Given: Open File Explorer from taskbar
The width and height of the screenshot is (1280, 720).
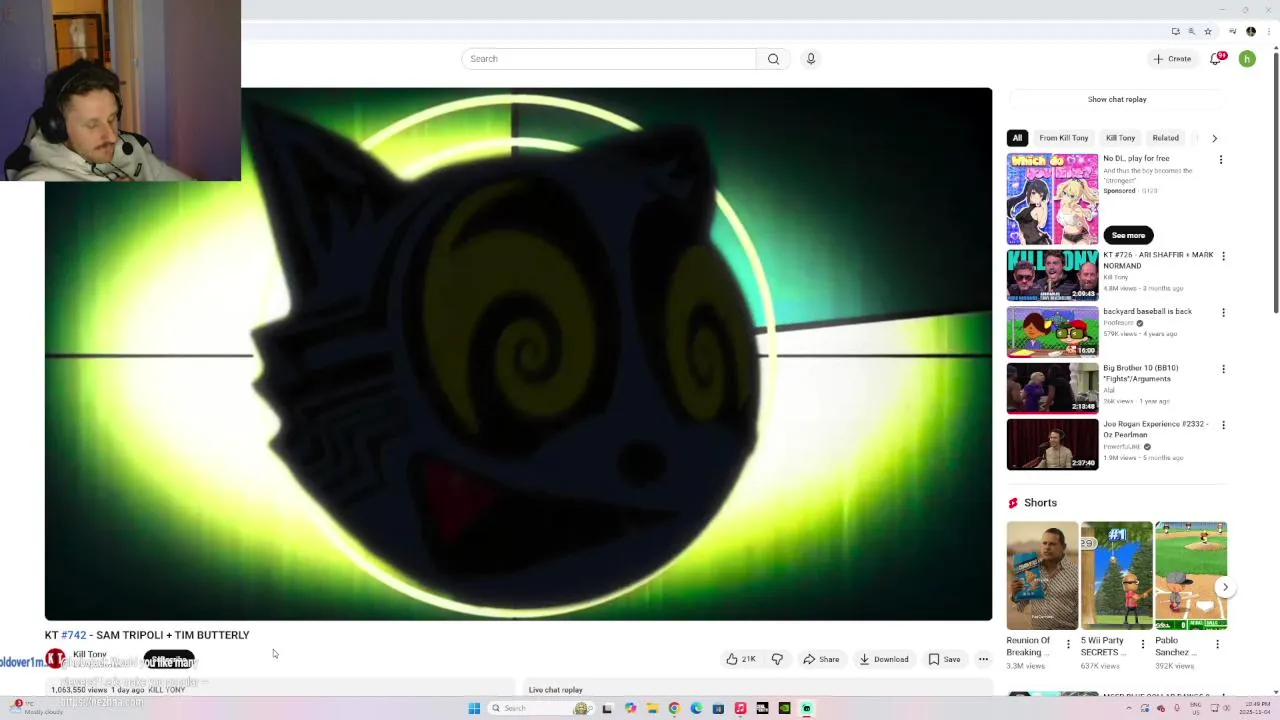Looking at the screenshot, I should (652, 708).
